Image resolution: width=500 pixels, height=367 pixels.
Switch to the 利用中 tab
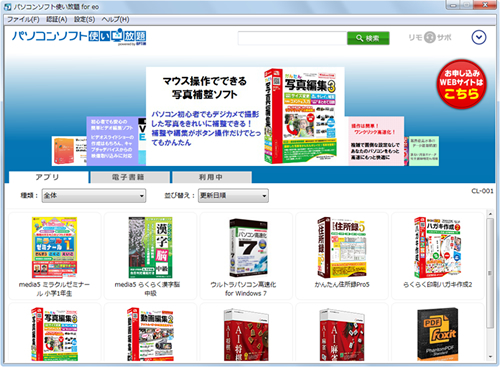click(212, 177)
